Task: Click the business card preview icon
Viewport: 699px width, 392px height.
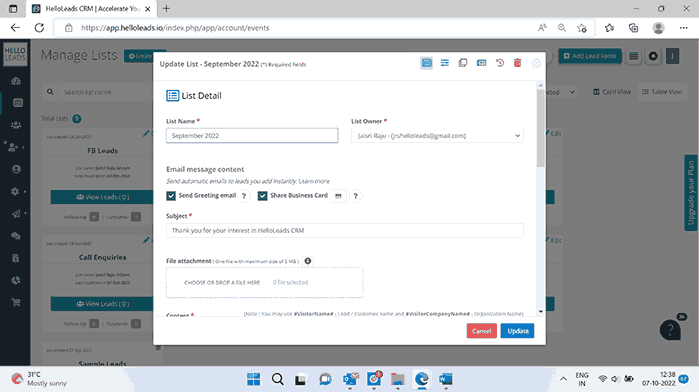Action: click(x=338, y=196)
